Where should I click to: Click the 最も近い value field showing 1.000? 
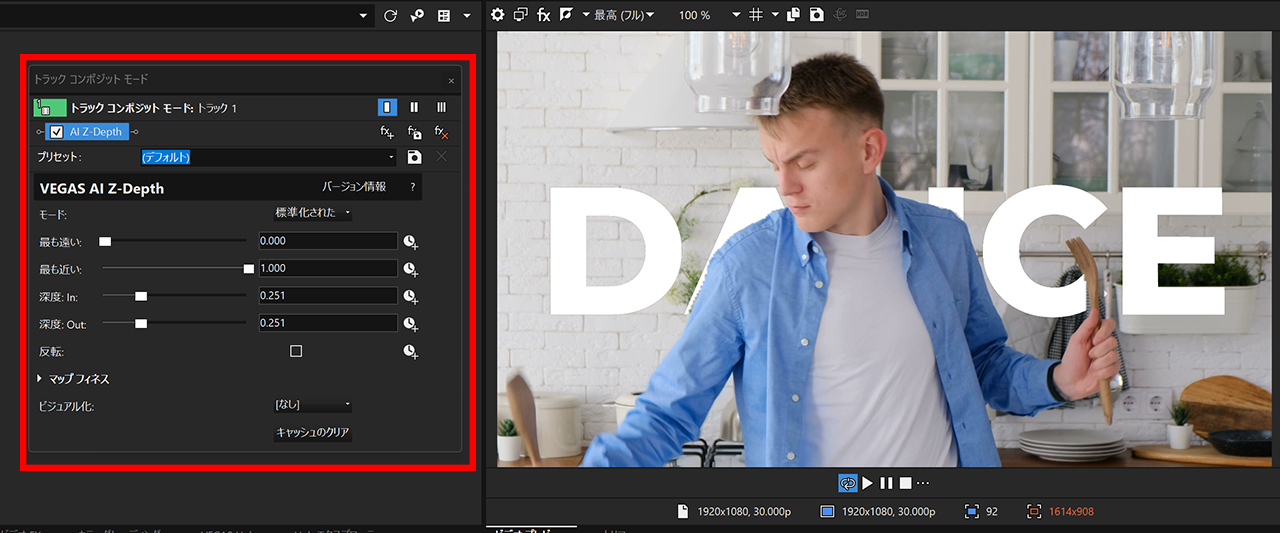(x=327, y=268)
